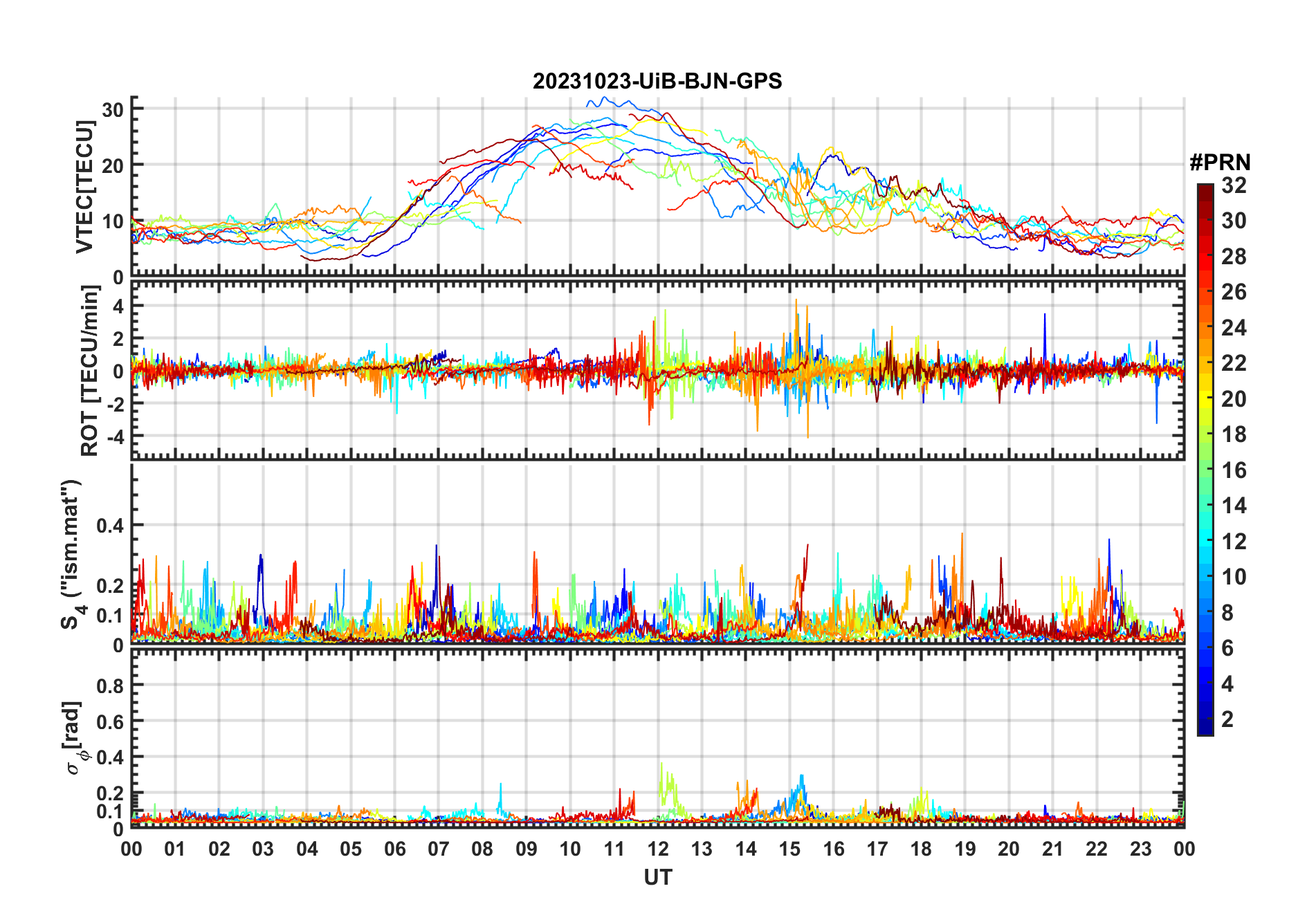The height and width of the screenshot is (920, 1316).
Task: Click the UT axis tick label 03
Action: (263, 849)
